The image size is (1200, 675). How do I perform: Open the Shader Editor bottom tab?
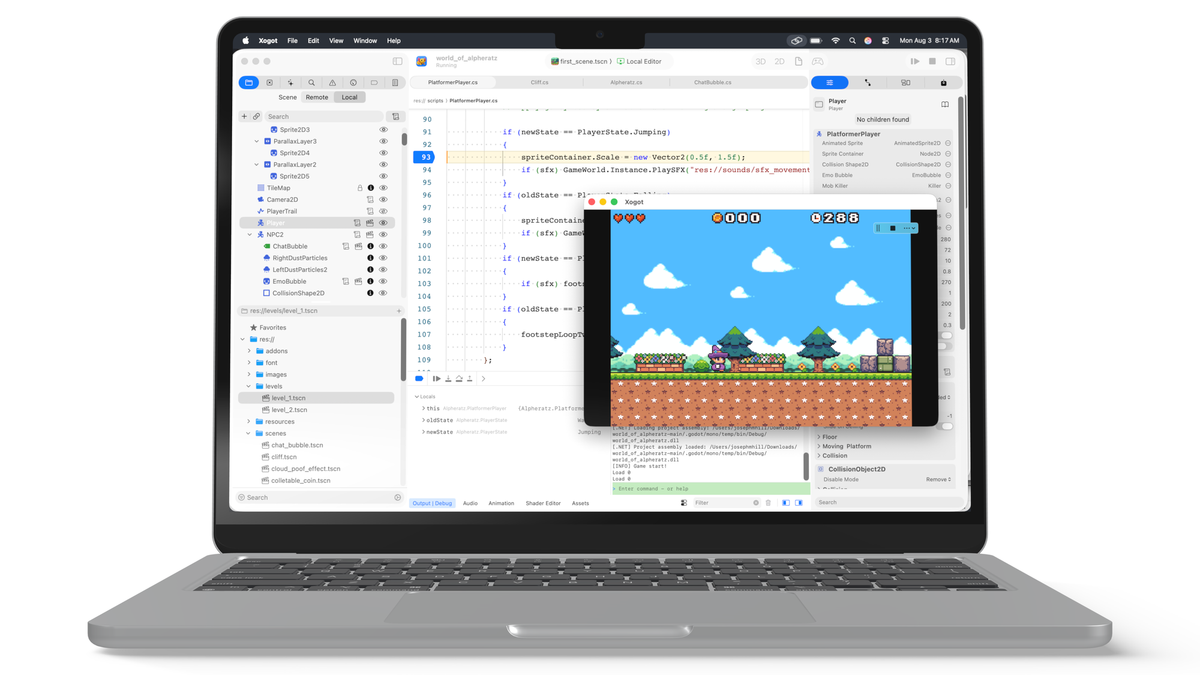(x=543, y=503)
